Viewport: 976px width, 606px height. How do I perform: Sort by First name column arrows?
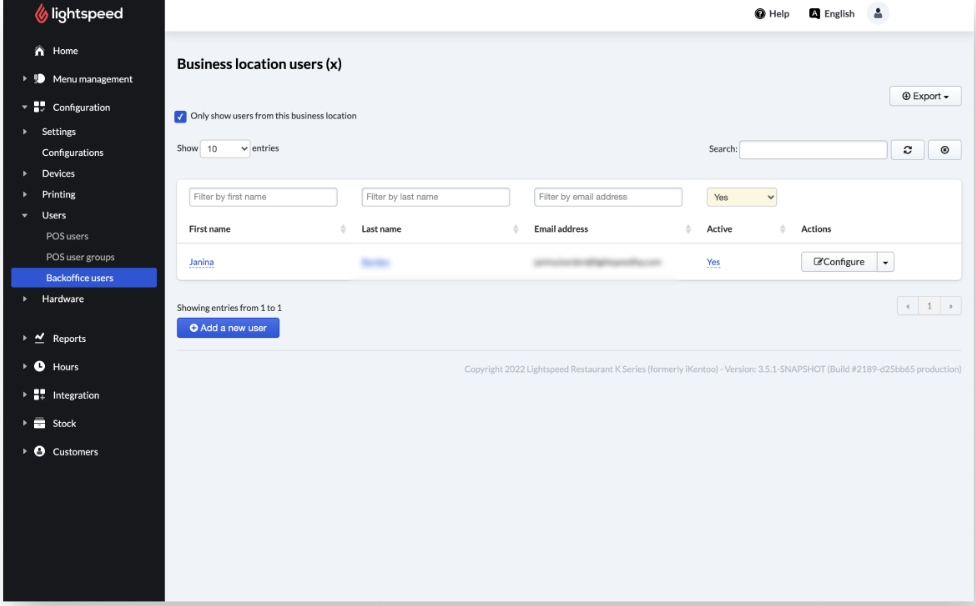[x=343, y=230]
